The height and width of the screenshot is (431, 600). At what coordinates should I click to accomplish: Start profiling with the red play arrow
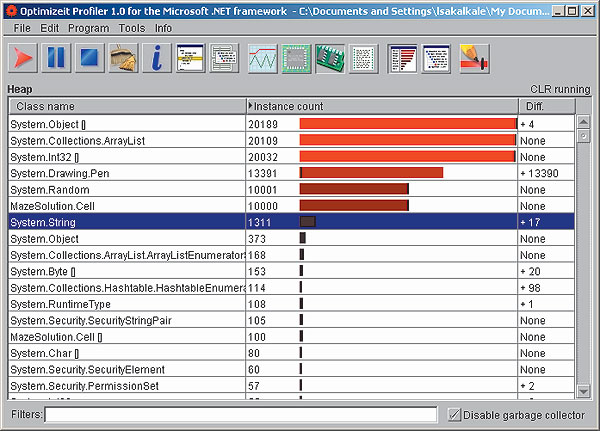[23, 58]
